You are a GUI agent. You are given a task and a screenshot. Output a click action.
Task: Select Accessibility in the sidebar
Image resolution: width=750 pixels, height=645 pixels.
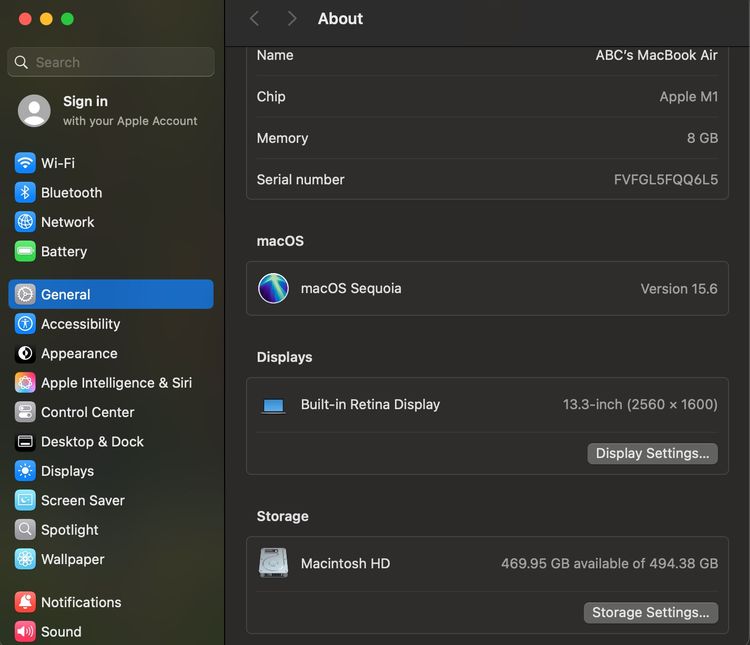click(x=111, y=324)
